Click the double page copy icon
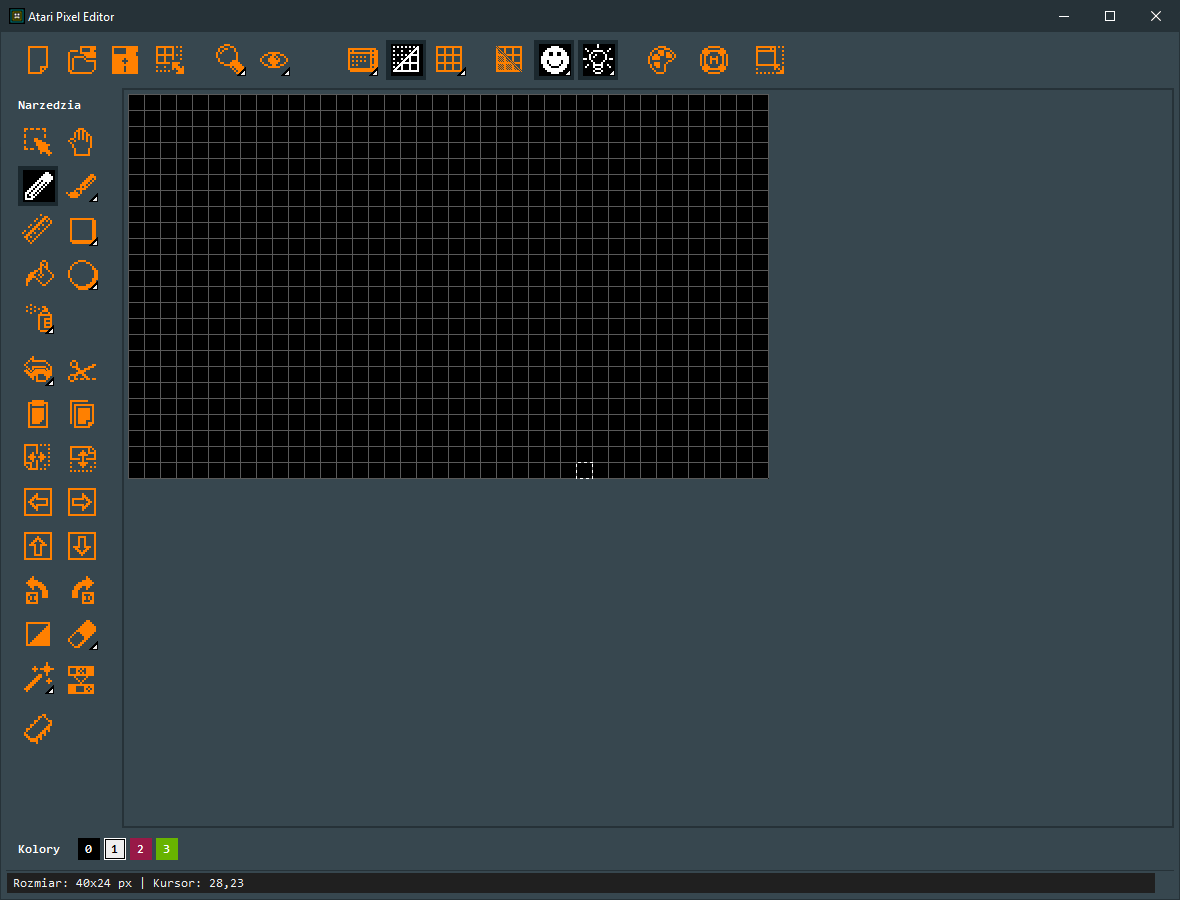Image resolution: width=1180 pixels, height=900 pixels. [x=81, y=414]
